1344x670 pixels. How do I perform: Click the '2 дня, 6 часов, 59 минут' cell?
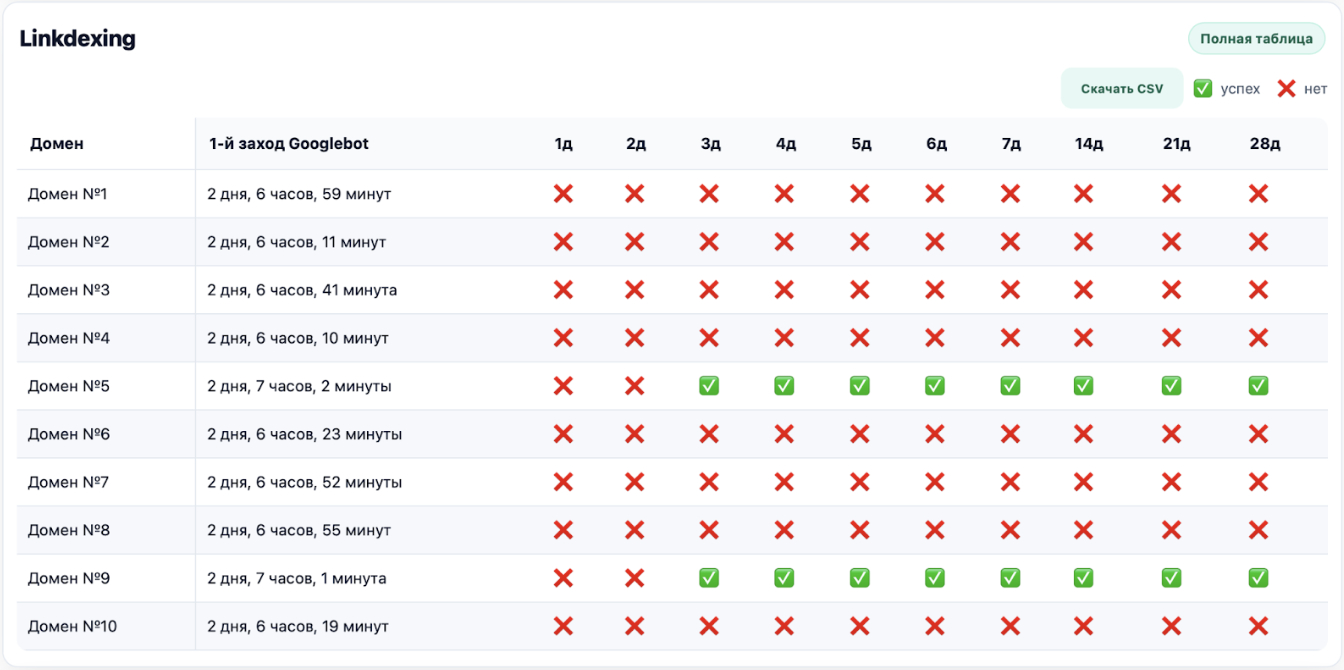coord(299,194)
